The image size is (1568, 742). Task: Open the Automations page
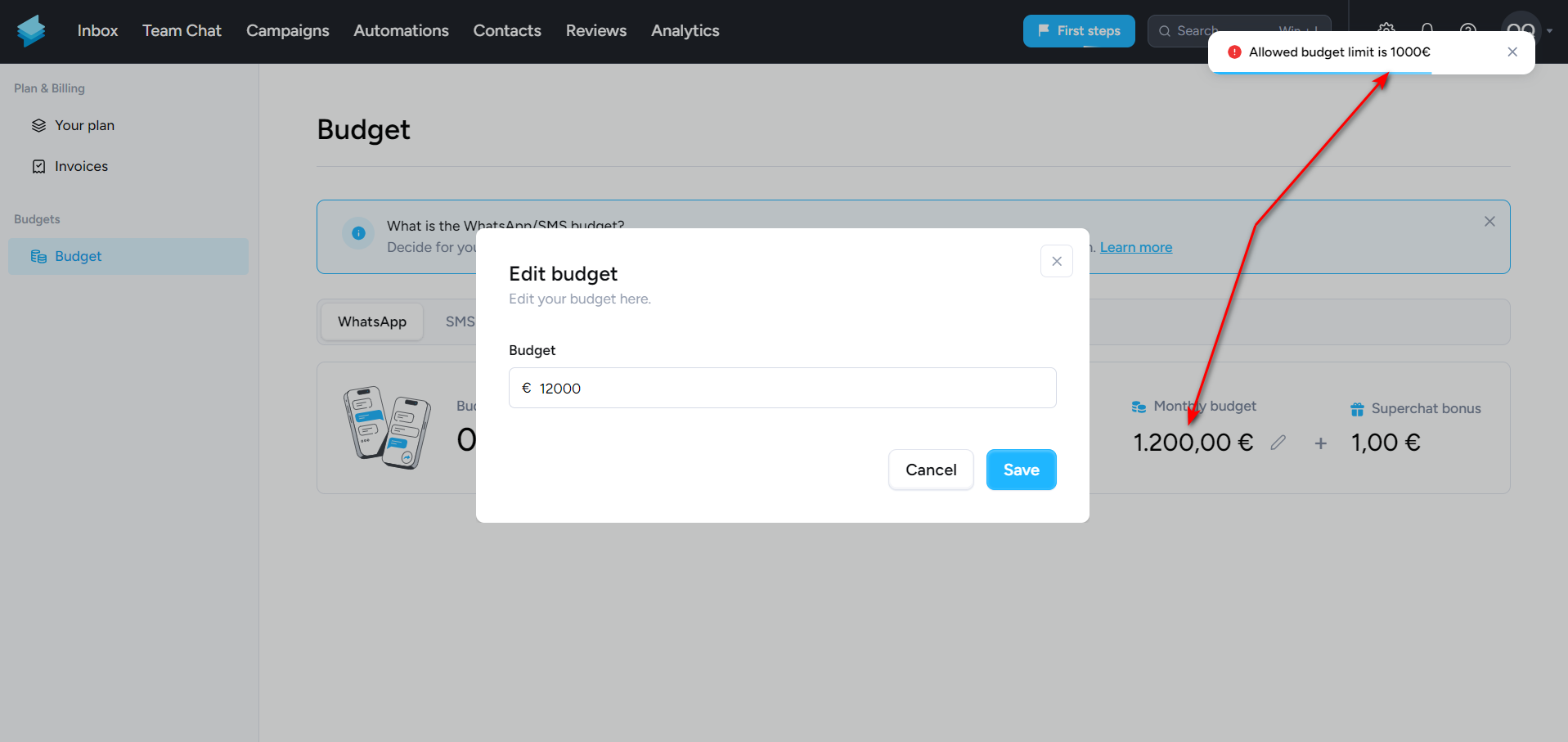[401, 31]
